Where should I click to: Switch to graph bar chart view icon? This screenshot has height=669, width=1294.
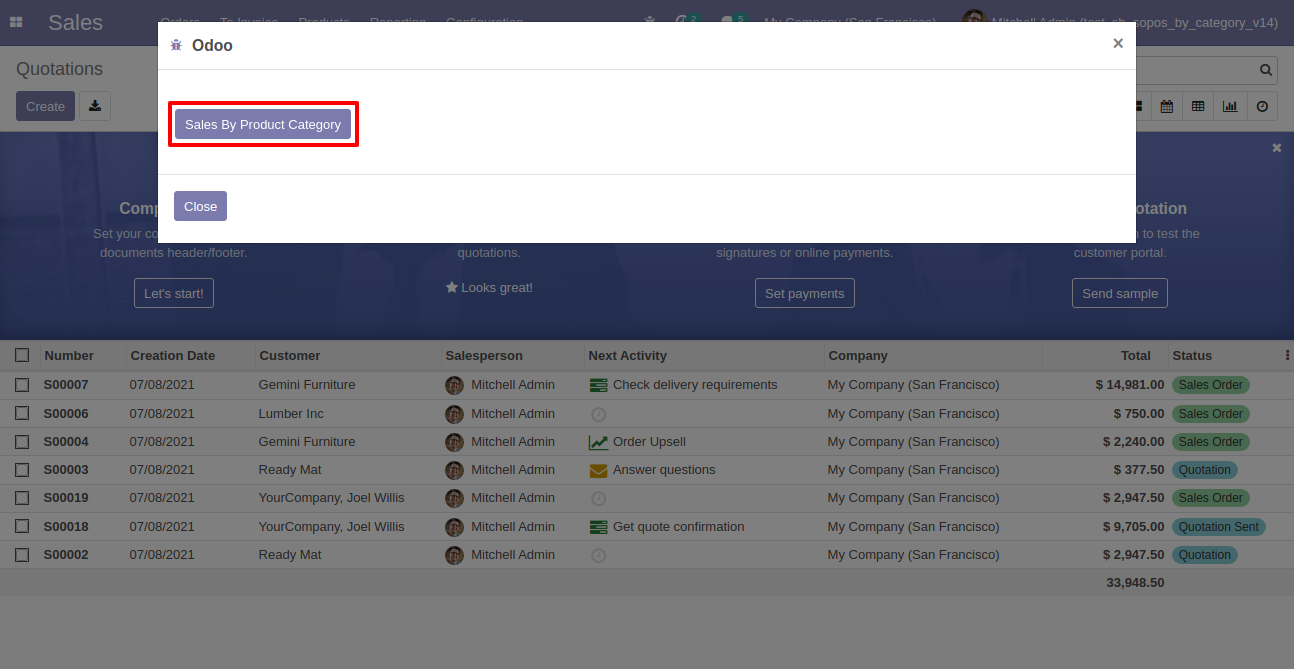tap(1230, 106)
